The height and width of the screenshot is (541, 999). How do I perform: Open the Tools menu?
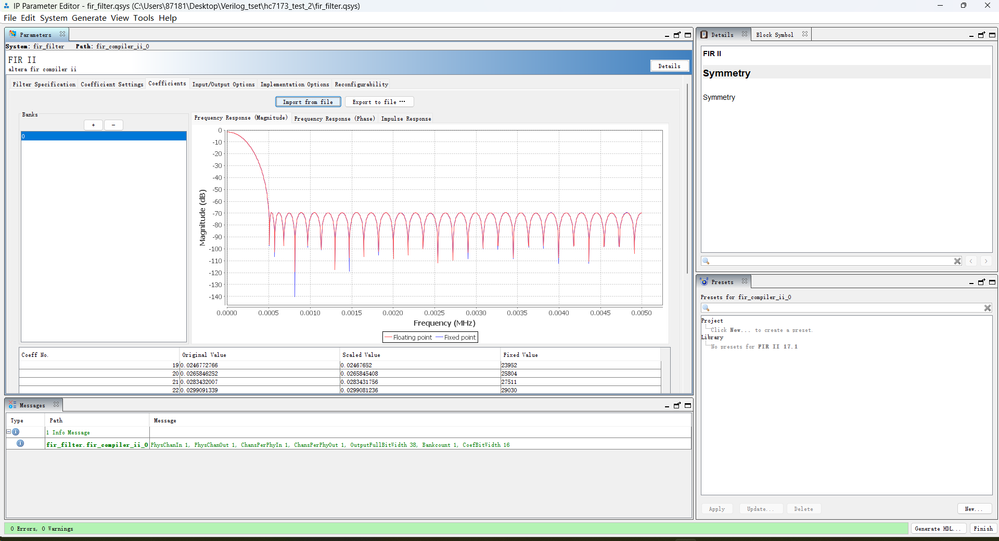tap(144, 18)
